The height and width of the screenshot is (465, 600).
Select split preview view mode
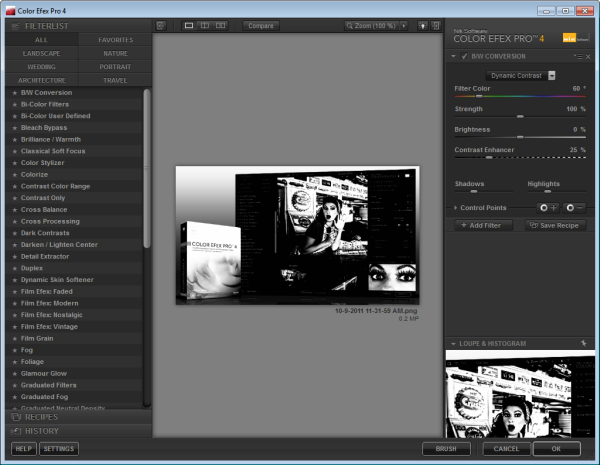[x=205, y=26]
